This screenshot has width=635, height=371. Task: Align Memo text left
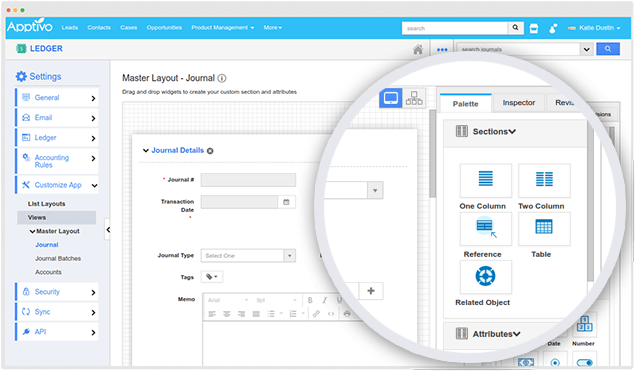[x=212, y=314]
